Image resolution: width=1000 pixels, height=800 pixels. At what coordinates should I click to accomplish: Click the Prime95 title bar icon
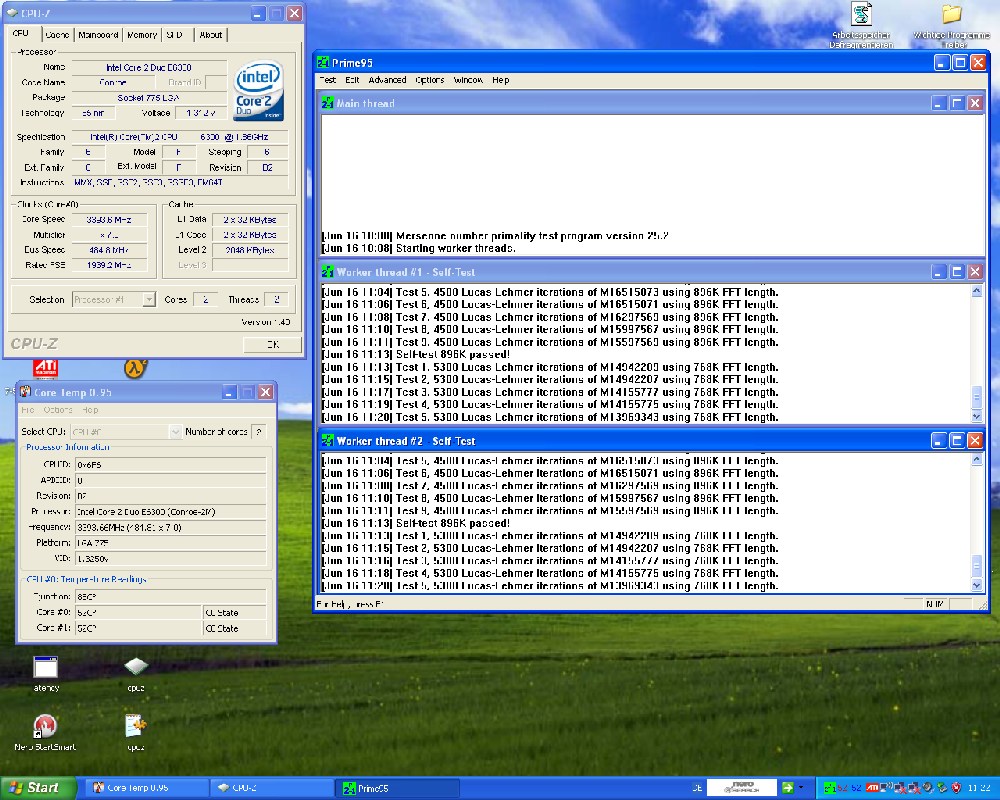323,63
